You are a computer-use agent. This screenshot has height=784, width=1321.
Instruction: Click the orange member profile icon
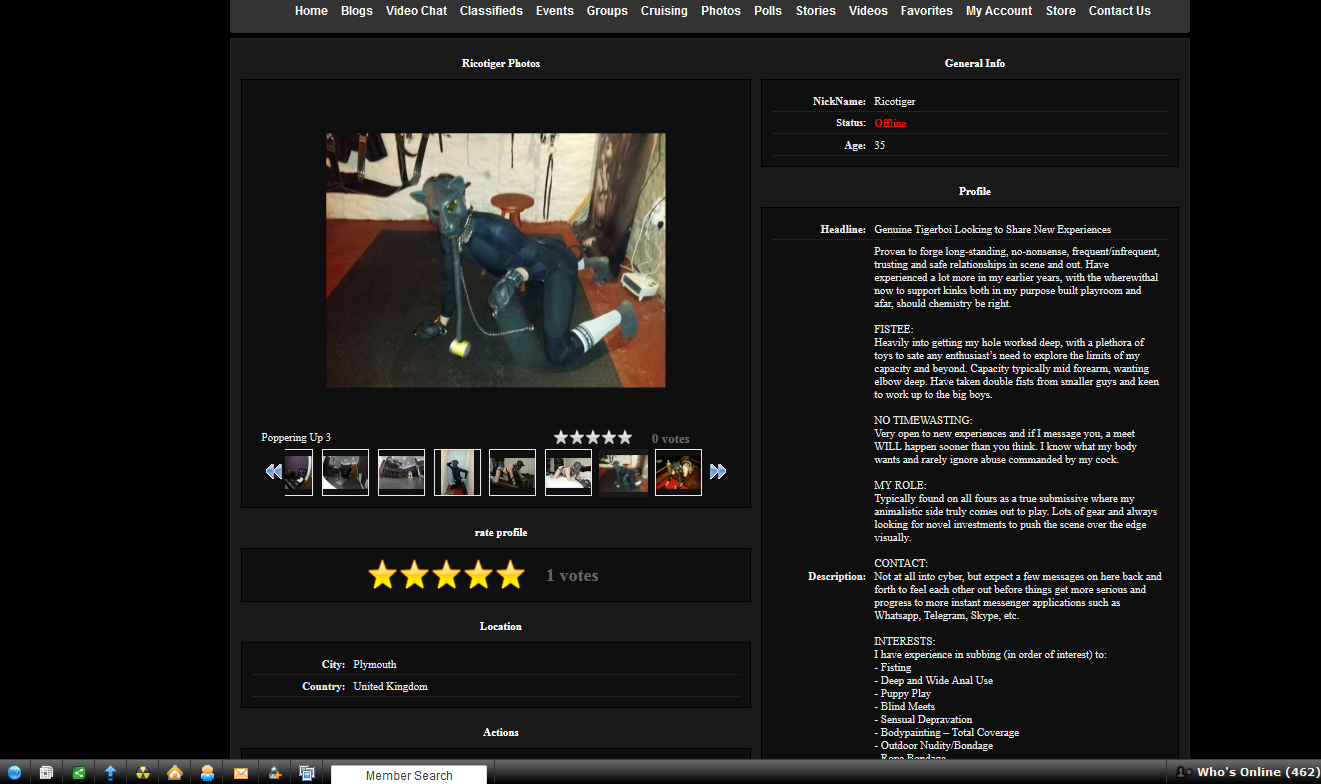(208, 772)
